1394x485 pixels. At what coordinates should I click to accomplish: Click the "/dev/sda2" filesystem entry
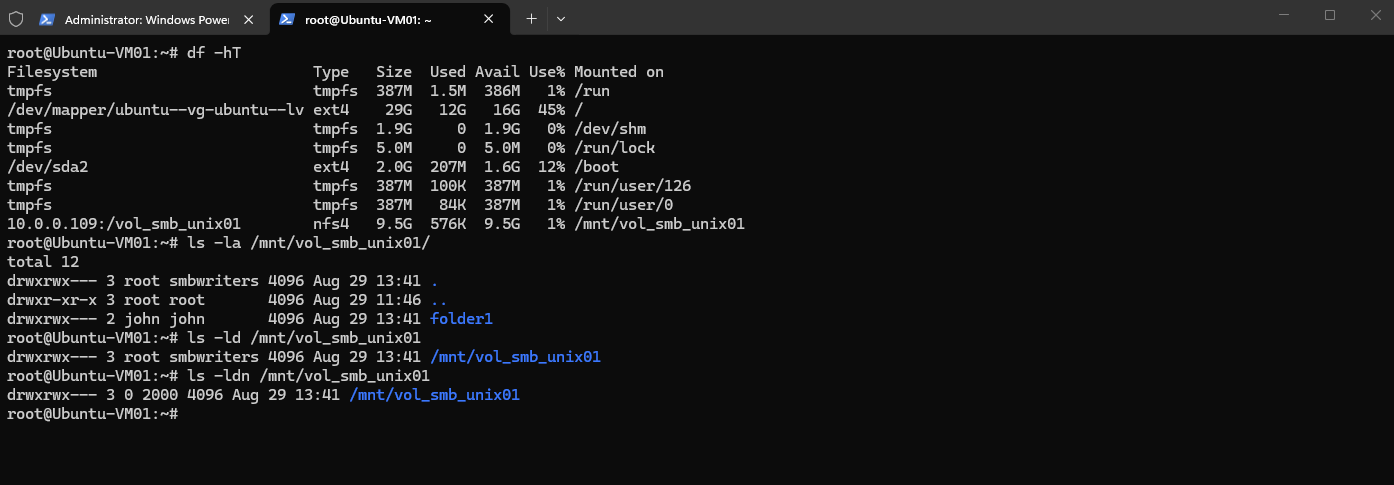click(x=48, y=167)
